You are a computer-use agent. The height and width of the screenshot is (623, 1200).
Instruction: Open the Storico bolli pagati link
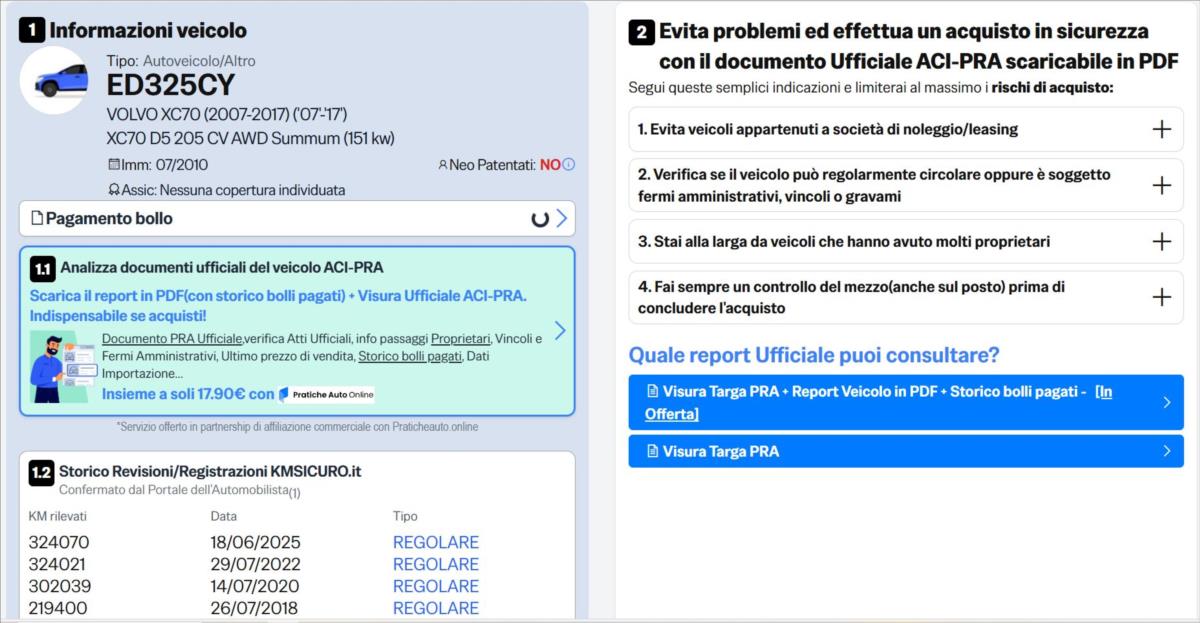[x=410, y=355]
